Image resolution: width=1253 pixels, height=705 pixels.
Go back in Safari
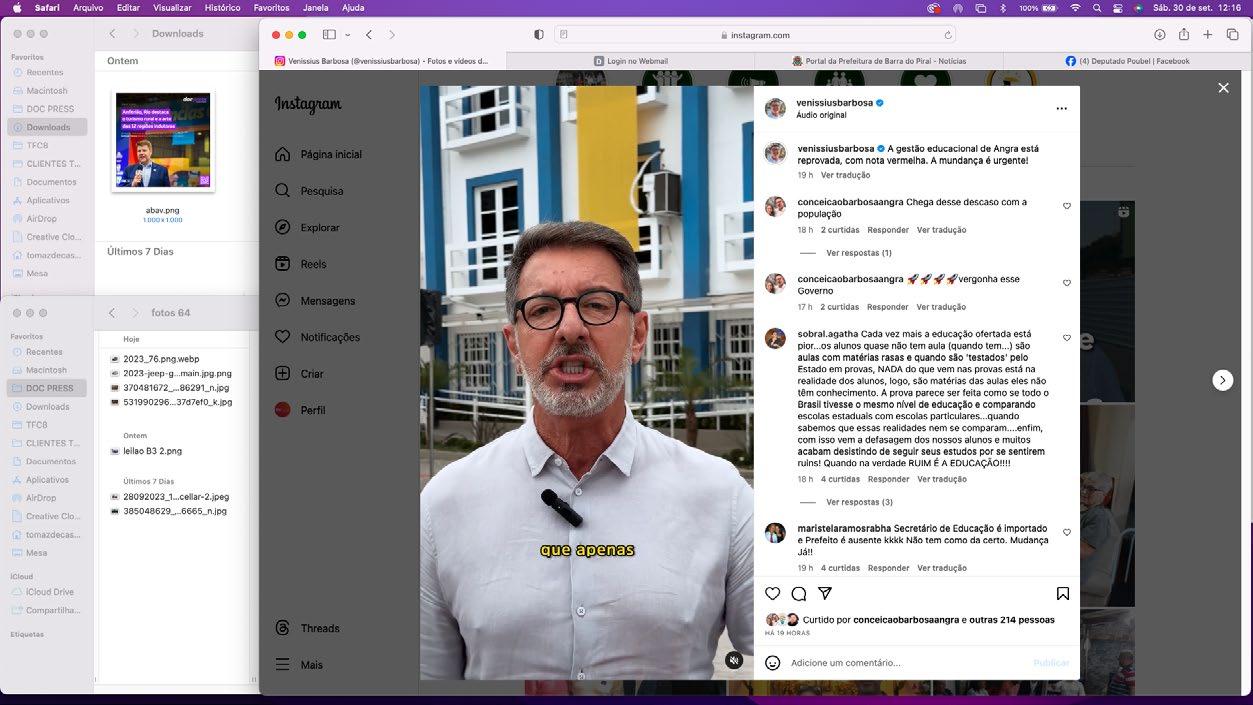(369, 35)
